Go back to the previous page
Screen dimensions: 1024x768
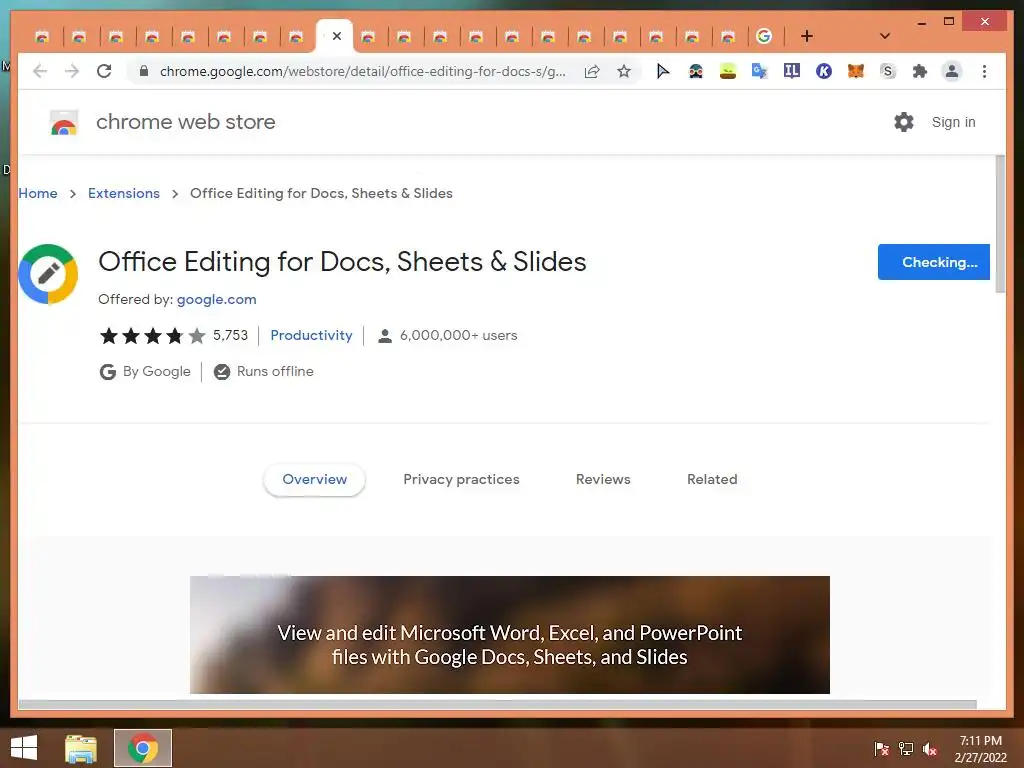click(40, 71)
